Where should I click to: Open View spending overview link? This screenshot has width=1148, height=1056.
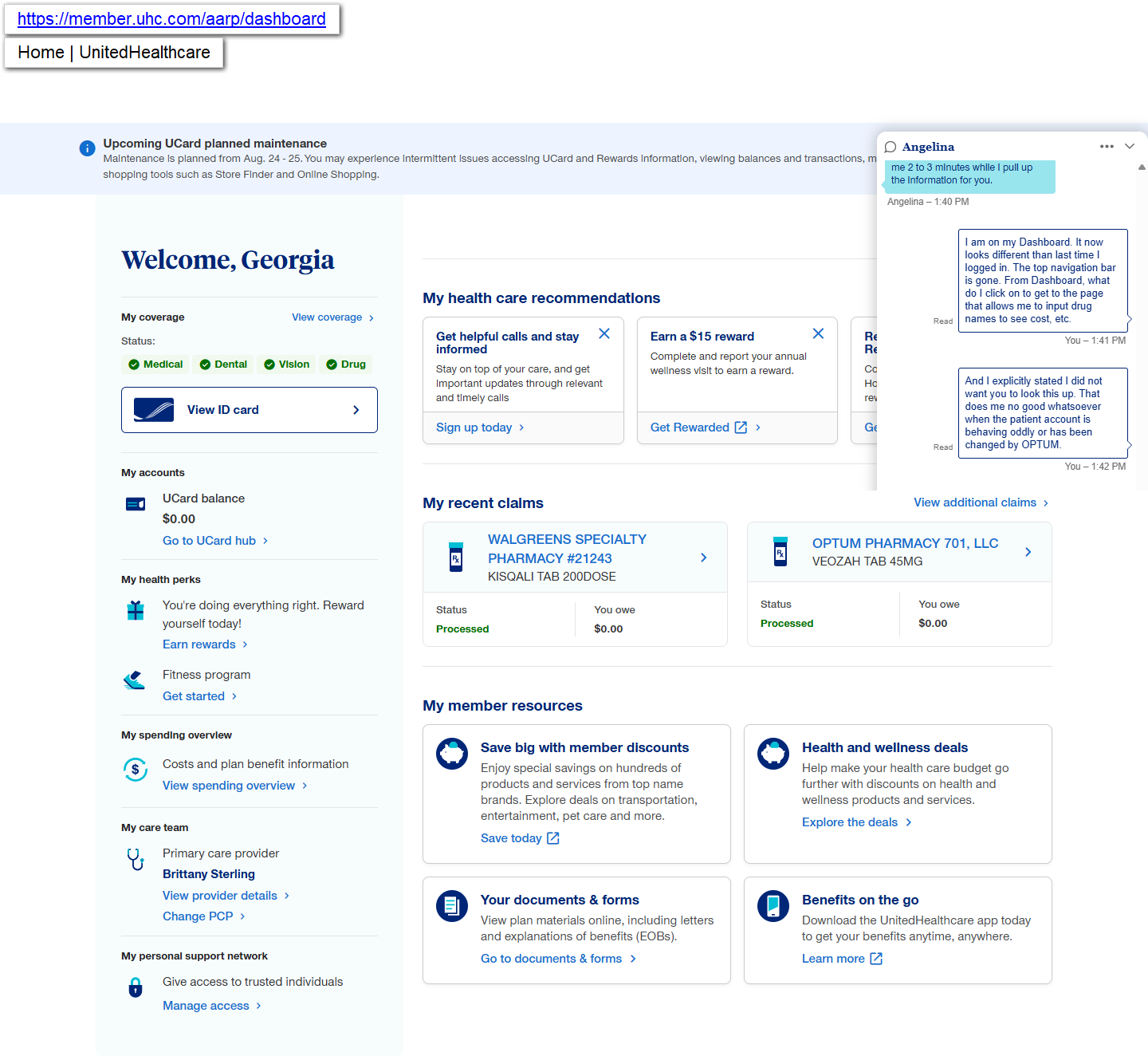(235, 786)
